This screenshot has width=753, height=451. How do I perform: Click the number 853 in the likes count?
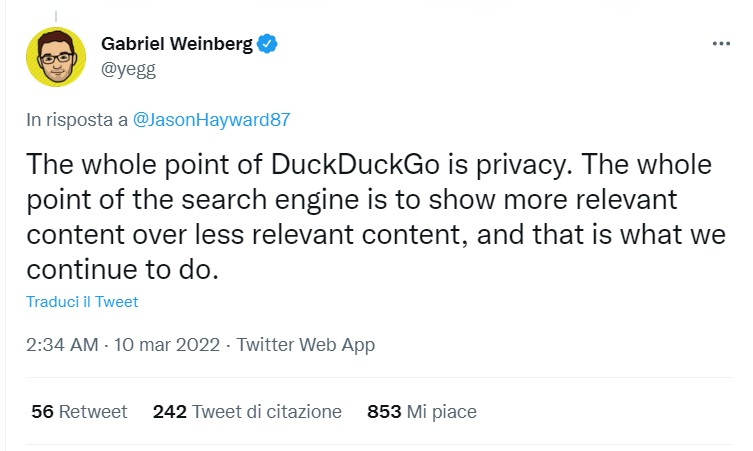384,411
